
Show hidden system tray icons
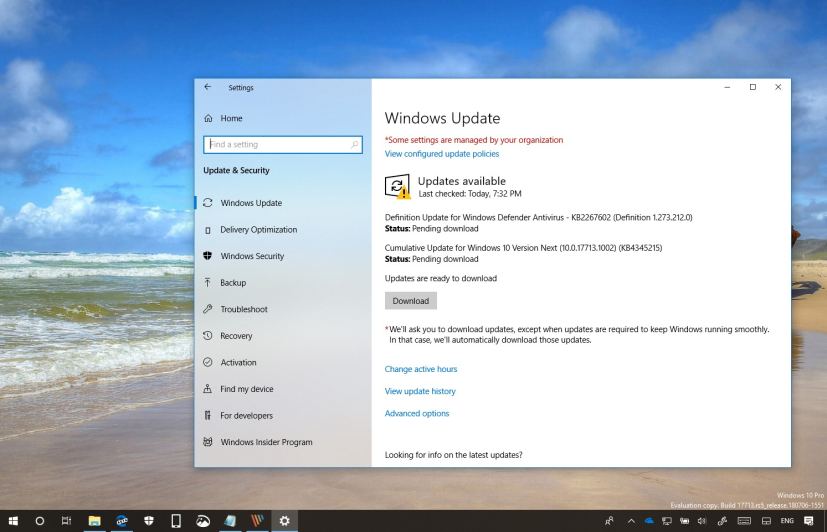coord(631,521)
